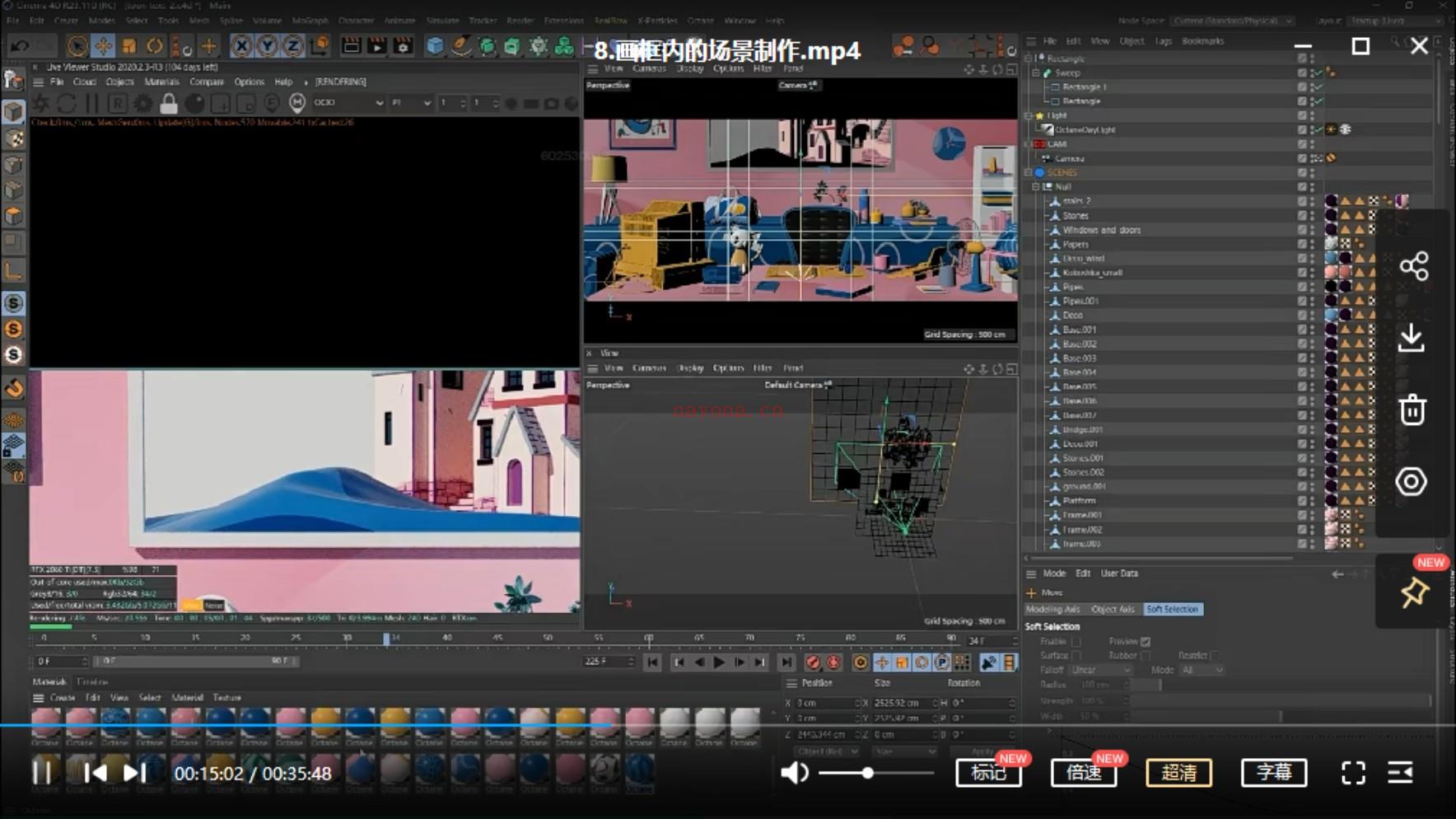Open Live Viewer Materials menu
Viewport: 1456px width, 819px height.
pyautogui.click(x=161, y=82)
